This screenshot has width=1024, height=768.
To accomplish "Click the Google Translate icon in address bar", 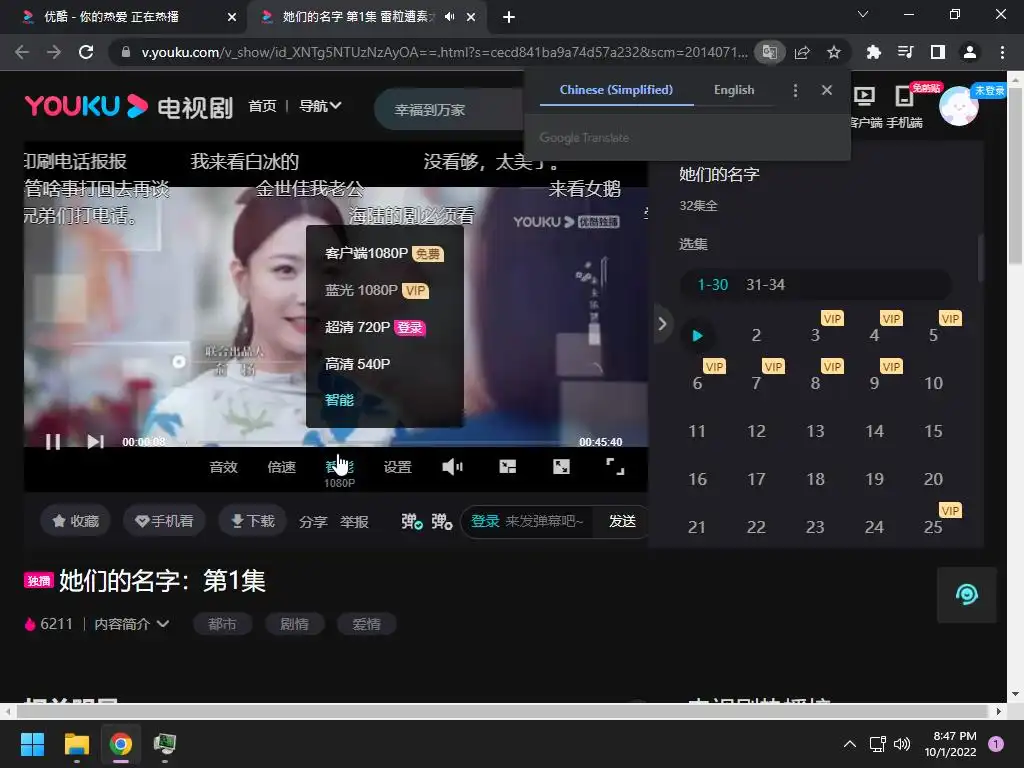I will pos(769,52).
